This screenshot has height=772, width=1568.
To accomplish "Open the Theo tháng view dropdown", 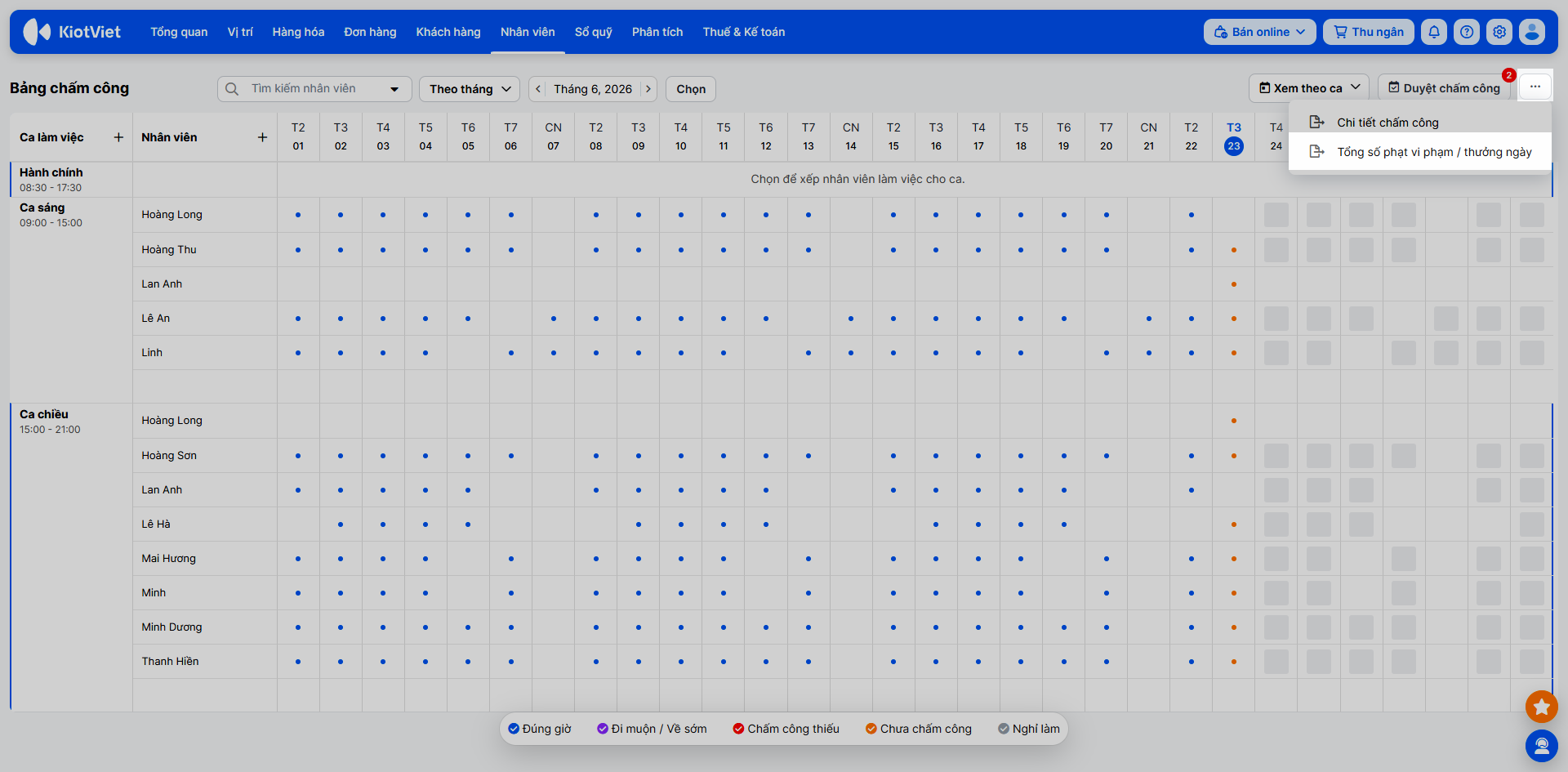I will (470, 89).
